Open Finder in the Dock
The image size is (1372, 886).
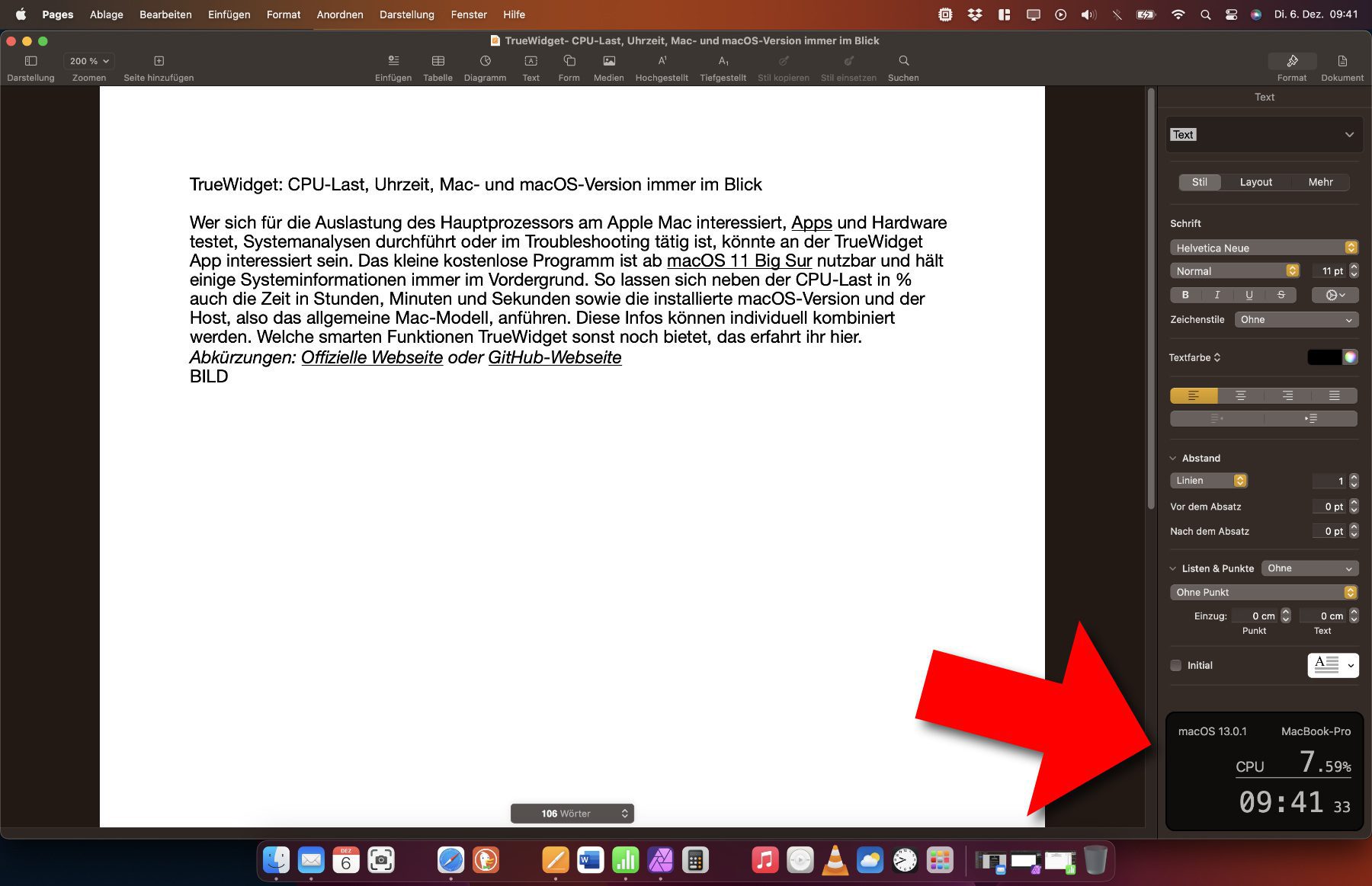pos(276,860)
